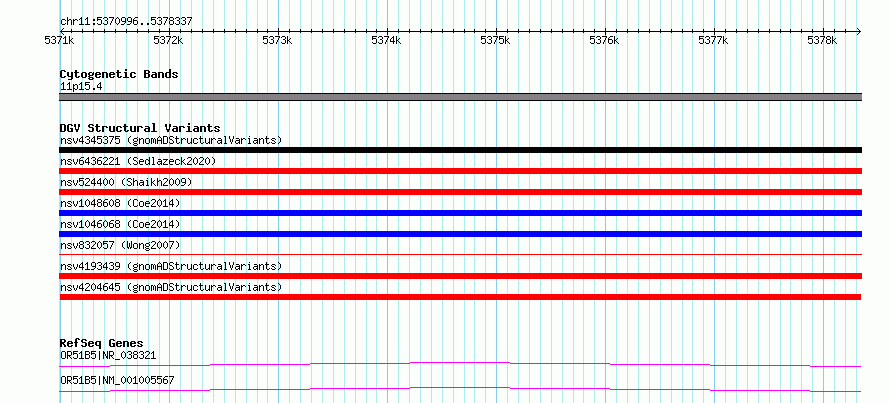Select the red nsv4204645 gnomAD variant bar
890x403 pixels.
(460, 297)
